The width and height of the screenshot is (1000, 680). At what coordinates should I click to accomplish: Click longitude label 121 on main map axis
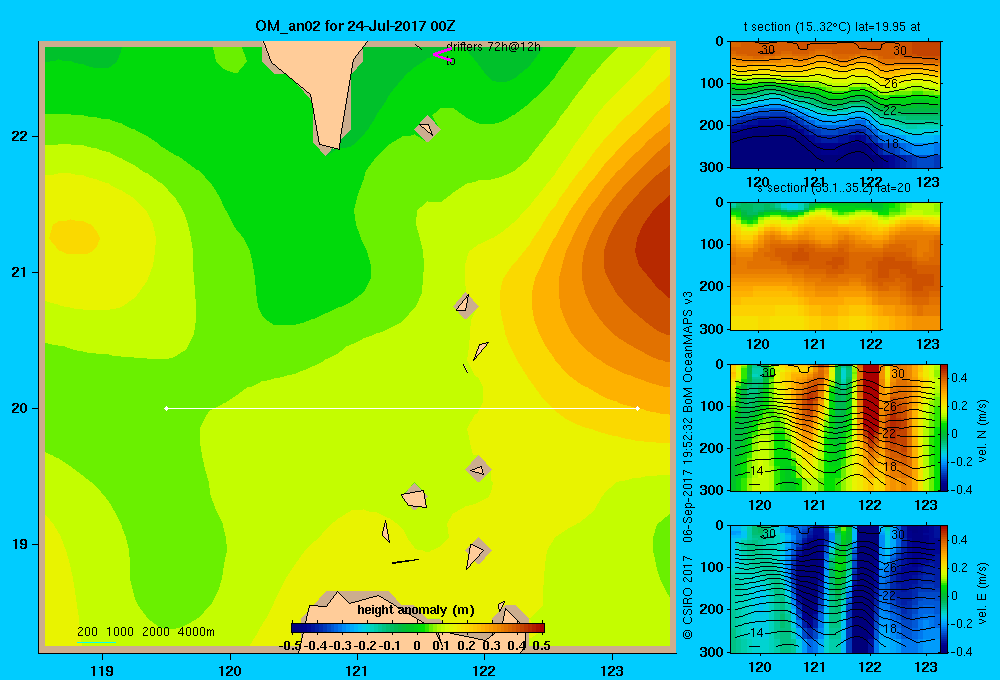pos(357,670)
